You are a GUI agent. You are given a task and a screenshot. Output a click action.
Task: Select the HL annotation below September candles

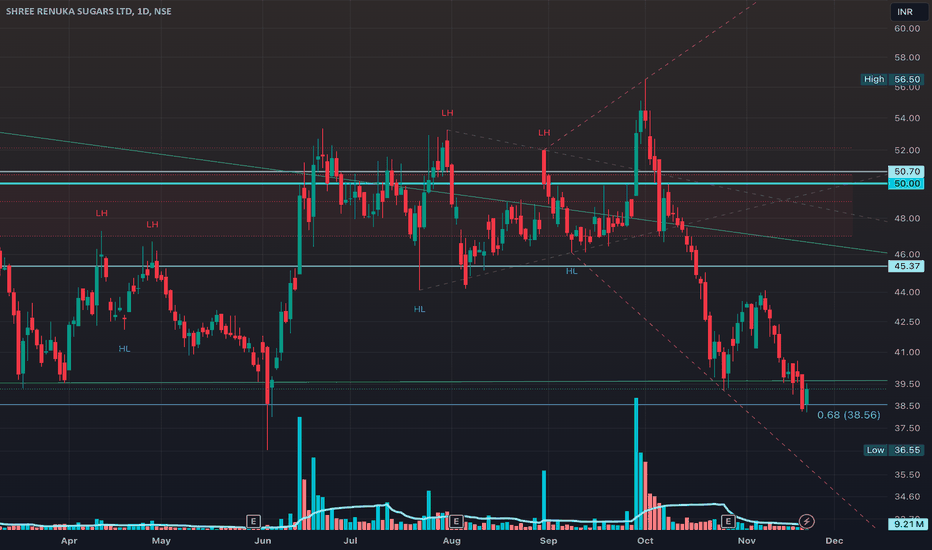tap(571, 271)
